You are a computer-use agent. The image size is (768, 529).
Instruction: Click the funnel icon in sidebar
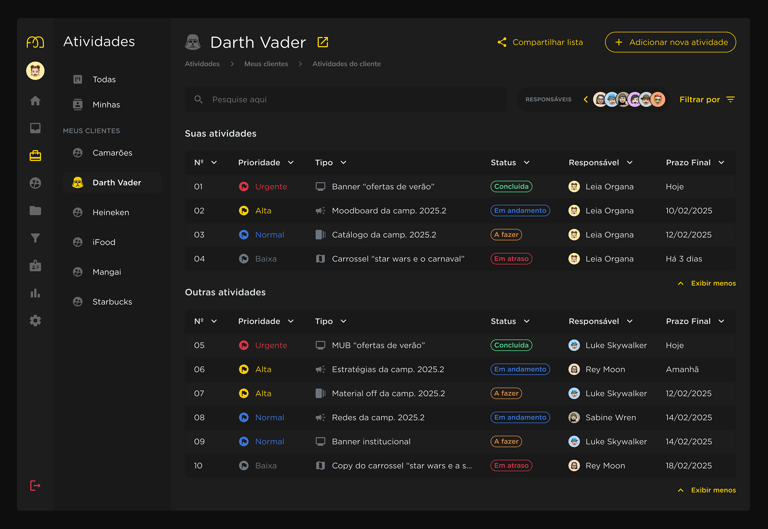[35, 238]
